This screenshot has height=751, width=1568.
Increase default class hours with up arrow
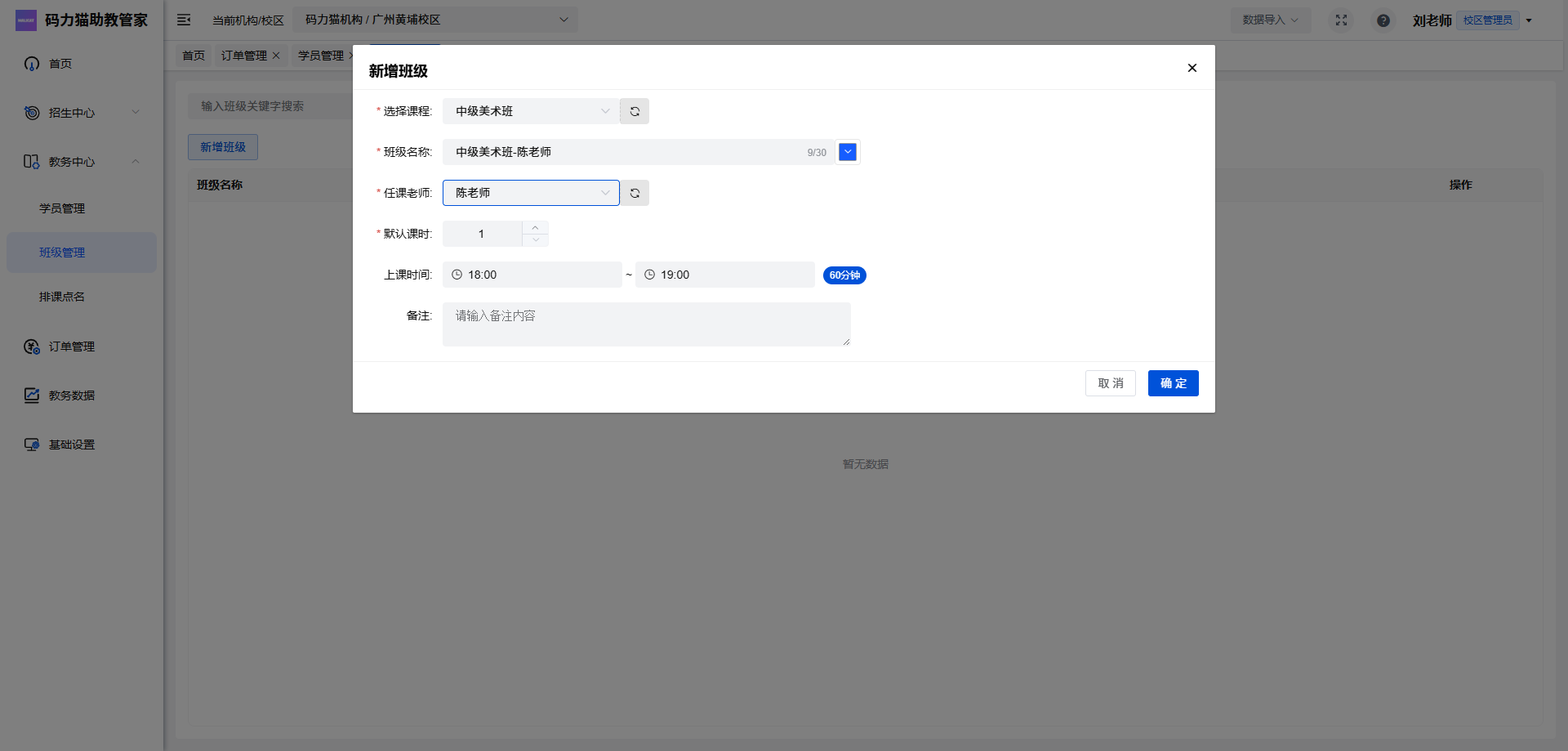[535, 227]
